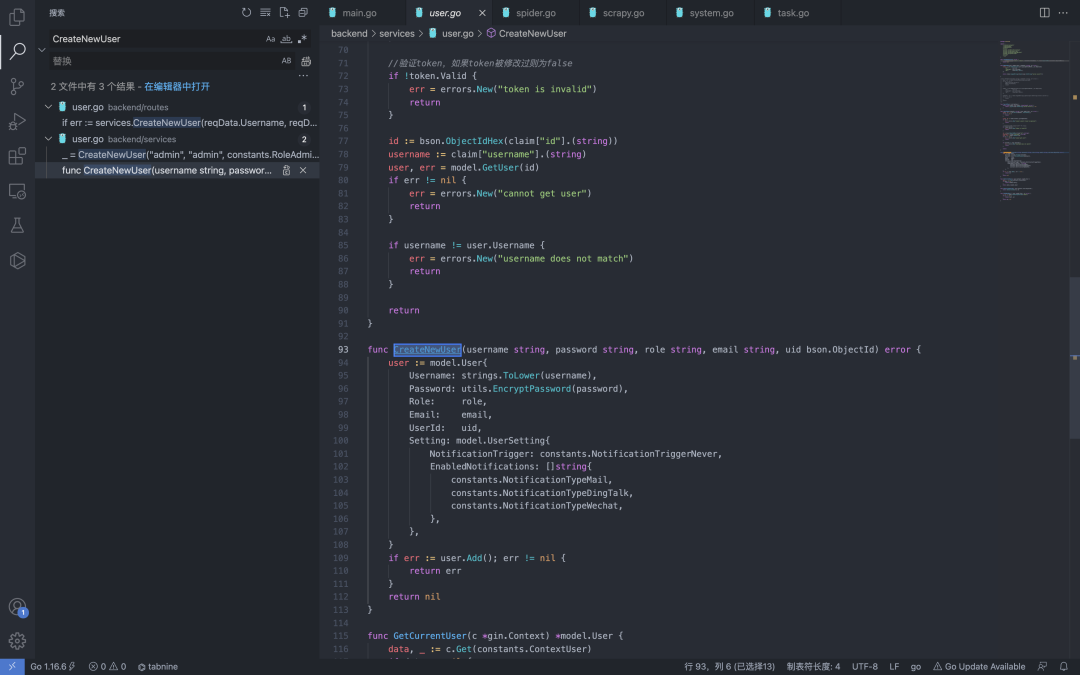This screenshot has width=1080, height=675.
Task: Toggle Use Regular Expression search option
Action: 303,39
